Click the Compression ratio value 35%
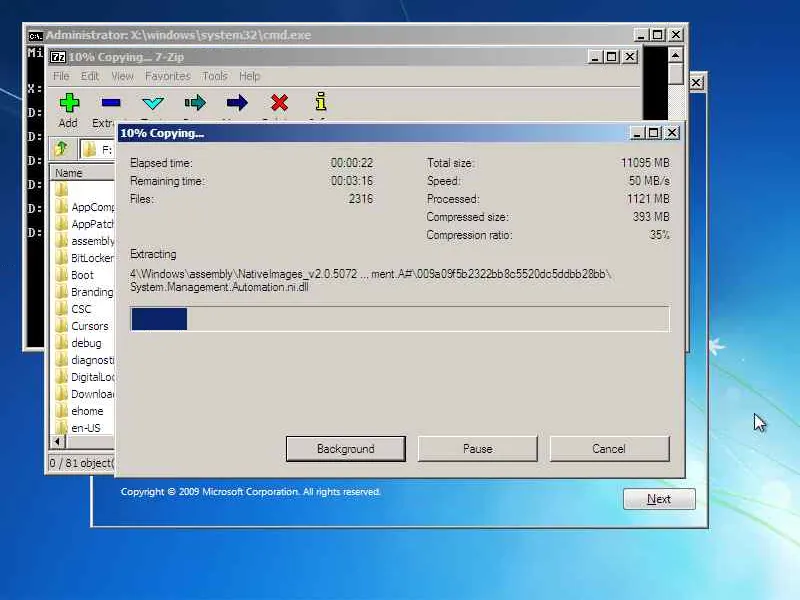Image resolution: width=800 pixels, height=600 pixels. pos(659,235)
